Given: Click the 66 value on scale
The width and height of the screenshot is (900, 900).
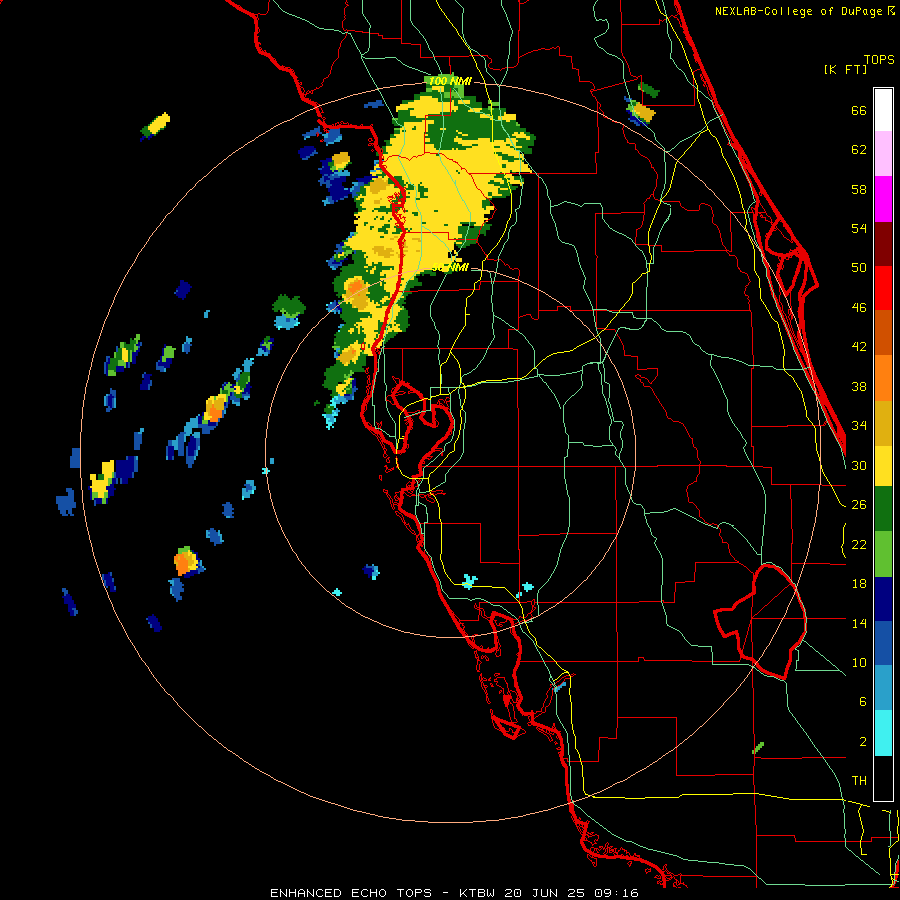Looking at the screenshot, I should 859,111.
